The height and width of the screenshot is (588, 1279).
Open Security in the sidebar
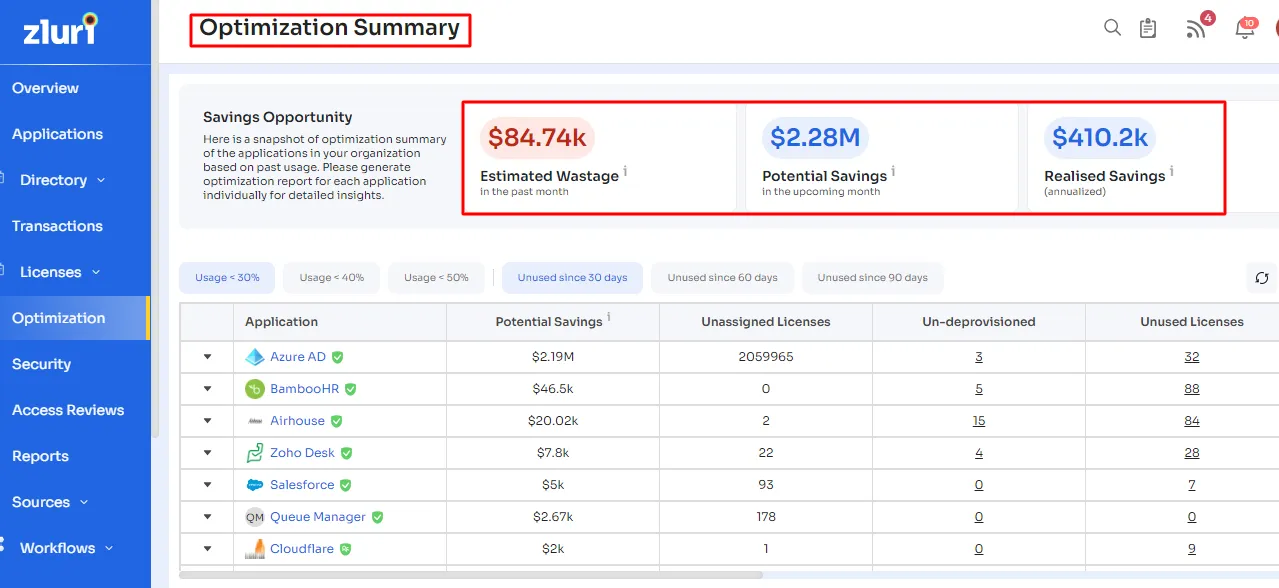click(41, 364)
